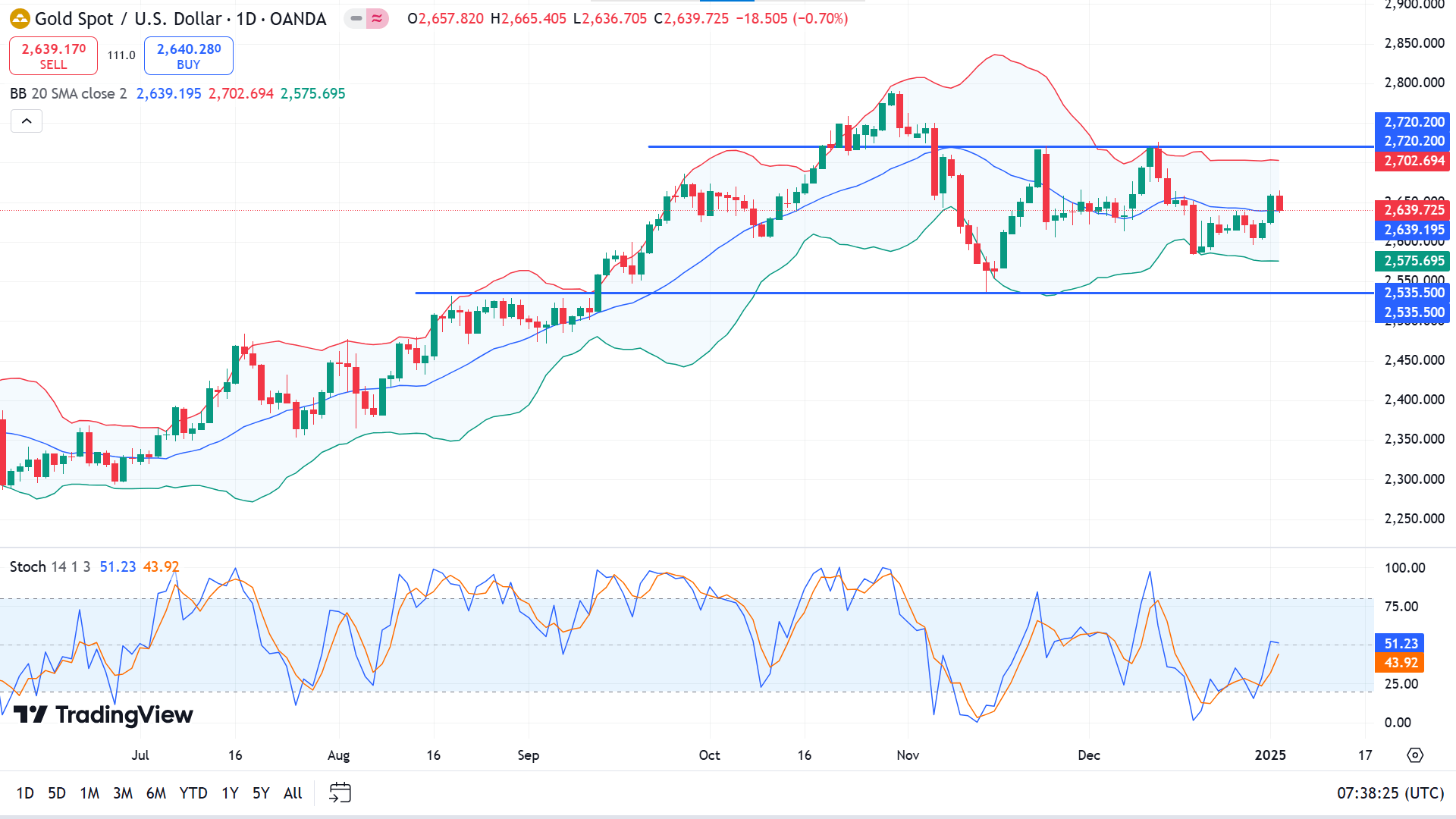This screenshot has height=819, width=1456.
Task: Click the UTC clock timezone selector
Action: click(x=1389, y=793)
